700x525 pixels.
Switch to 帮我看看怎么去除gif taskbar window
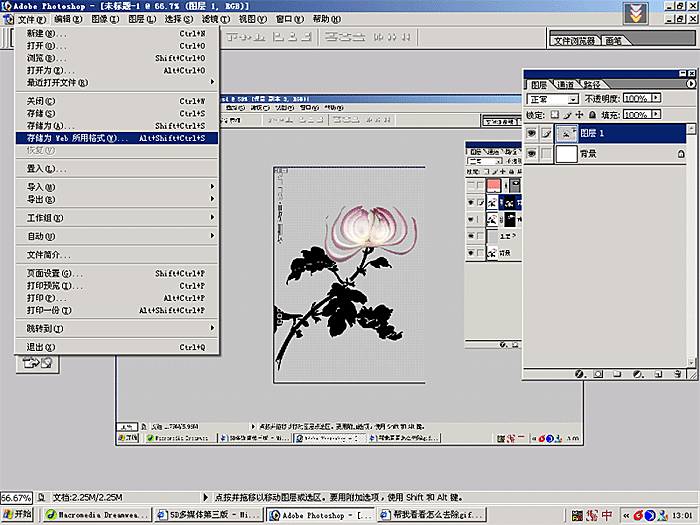pos(432,515)
